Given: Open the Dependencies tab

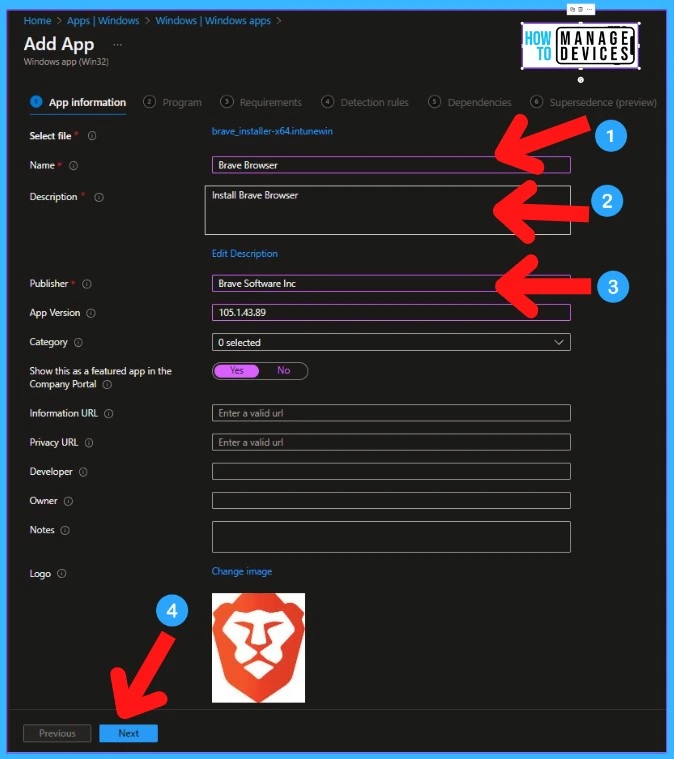Looking at the screenshot, I should pyautogui.click(x=470, y=103).
